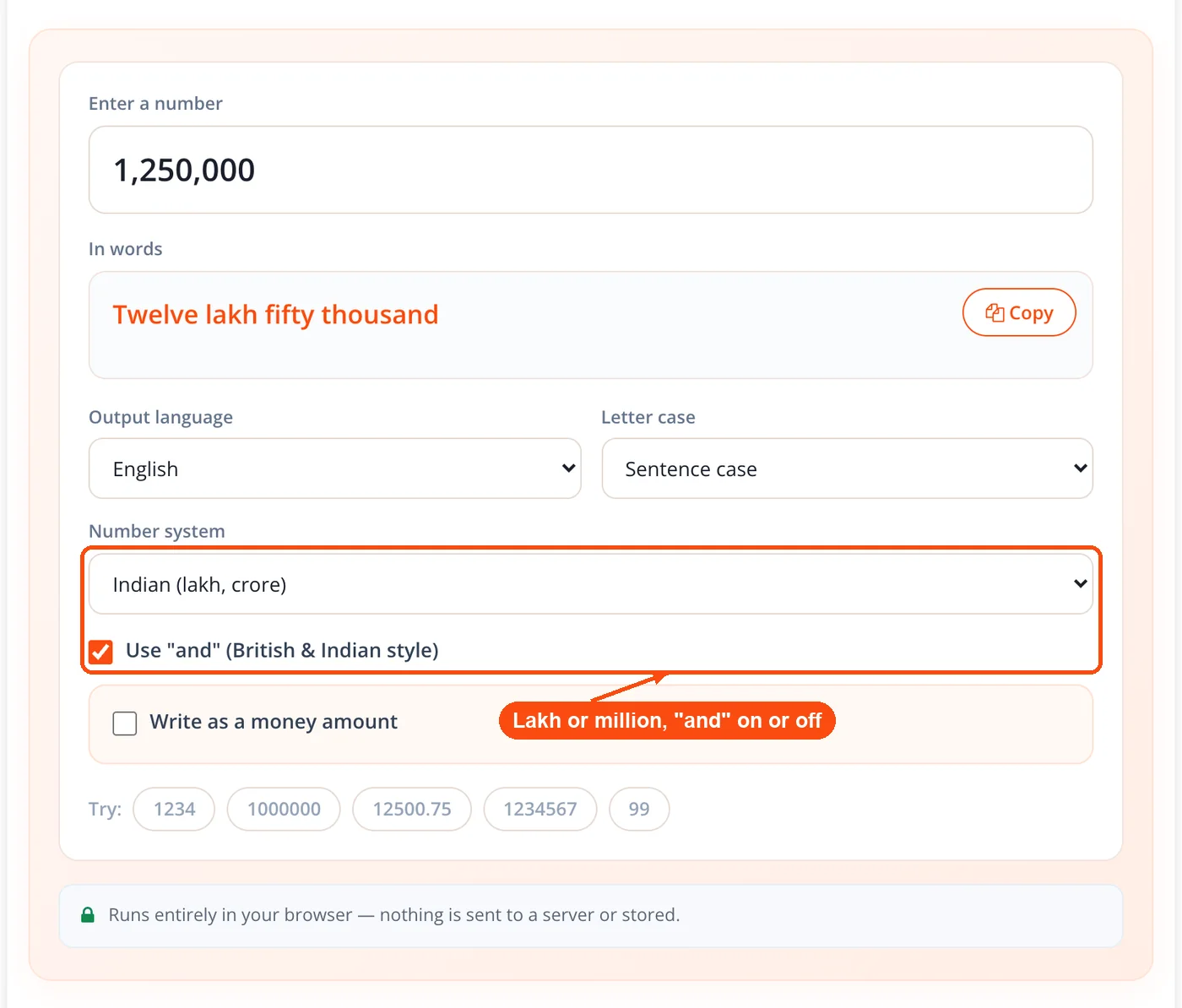The image size is (1182, 1008).
Task: Try the 1234 example chip
Action: (174, 809)
